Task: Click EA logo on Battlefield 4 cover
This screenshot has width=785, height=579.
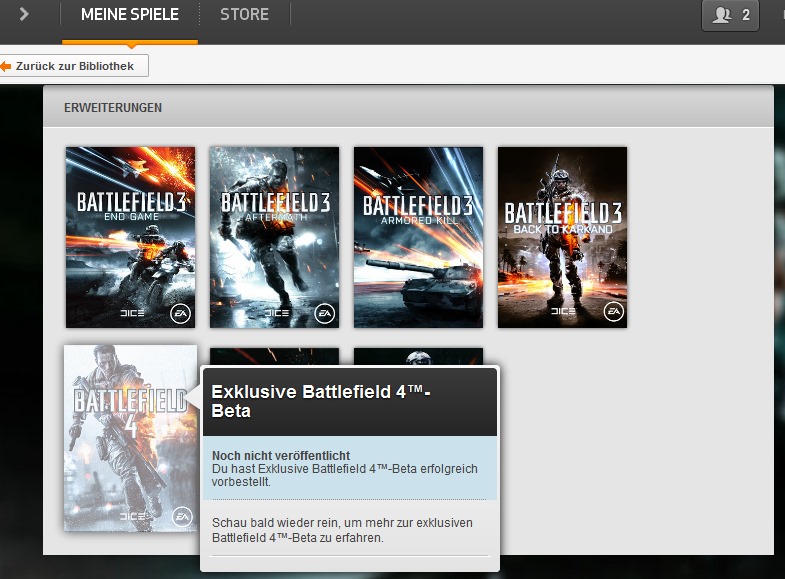Action: pos(181,516)
